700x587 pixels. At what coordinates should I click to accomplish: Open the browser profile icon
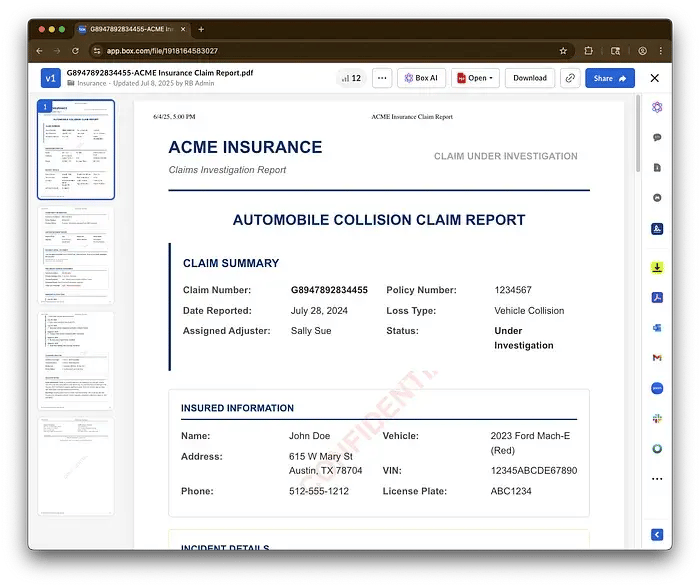(642, 51)
